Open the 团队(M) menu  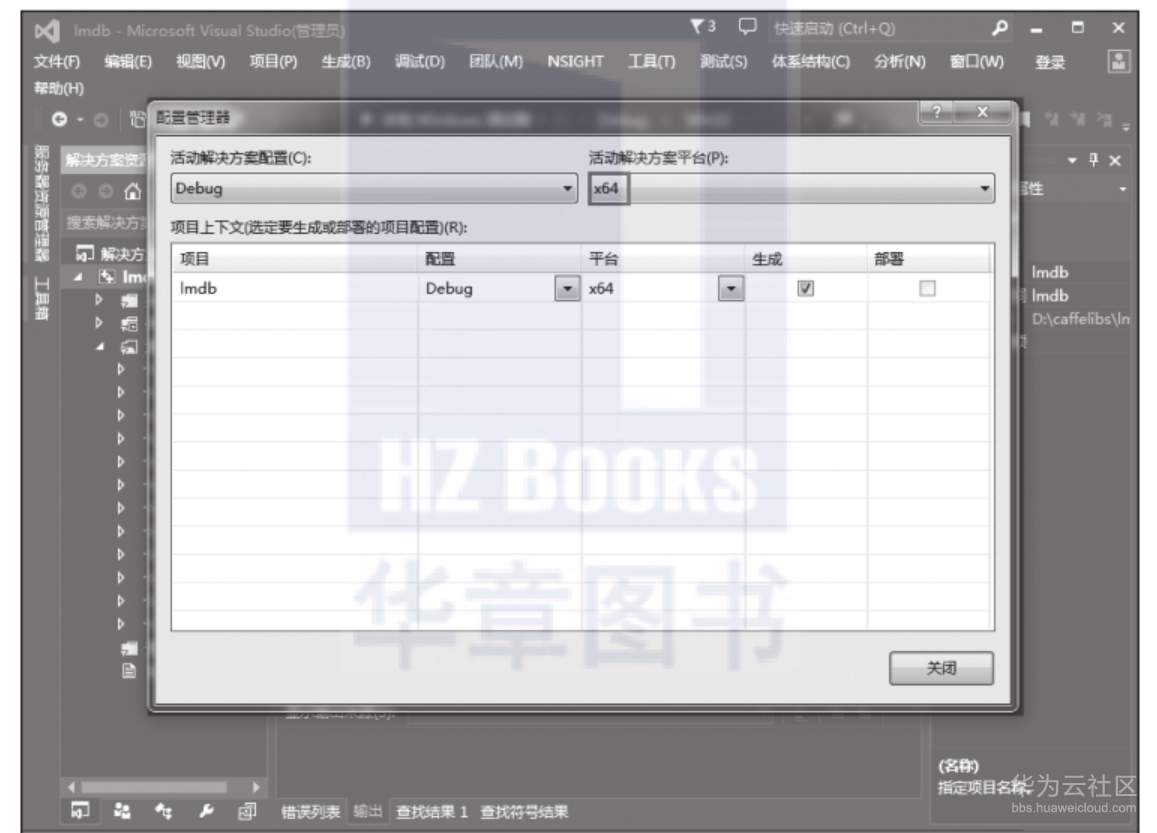[496, 61]
